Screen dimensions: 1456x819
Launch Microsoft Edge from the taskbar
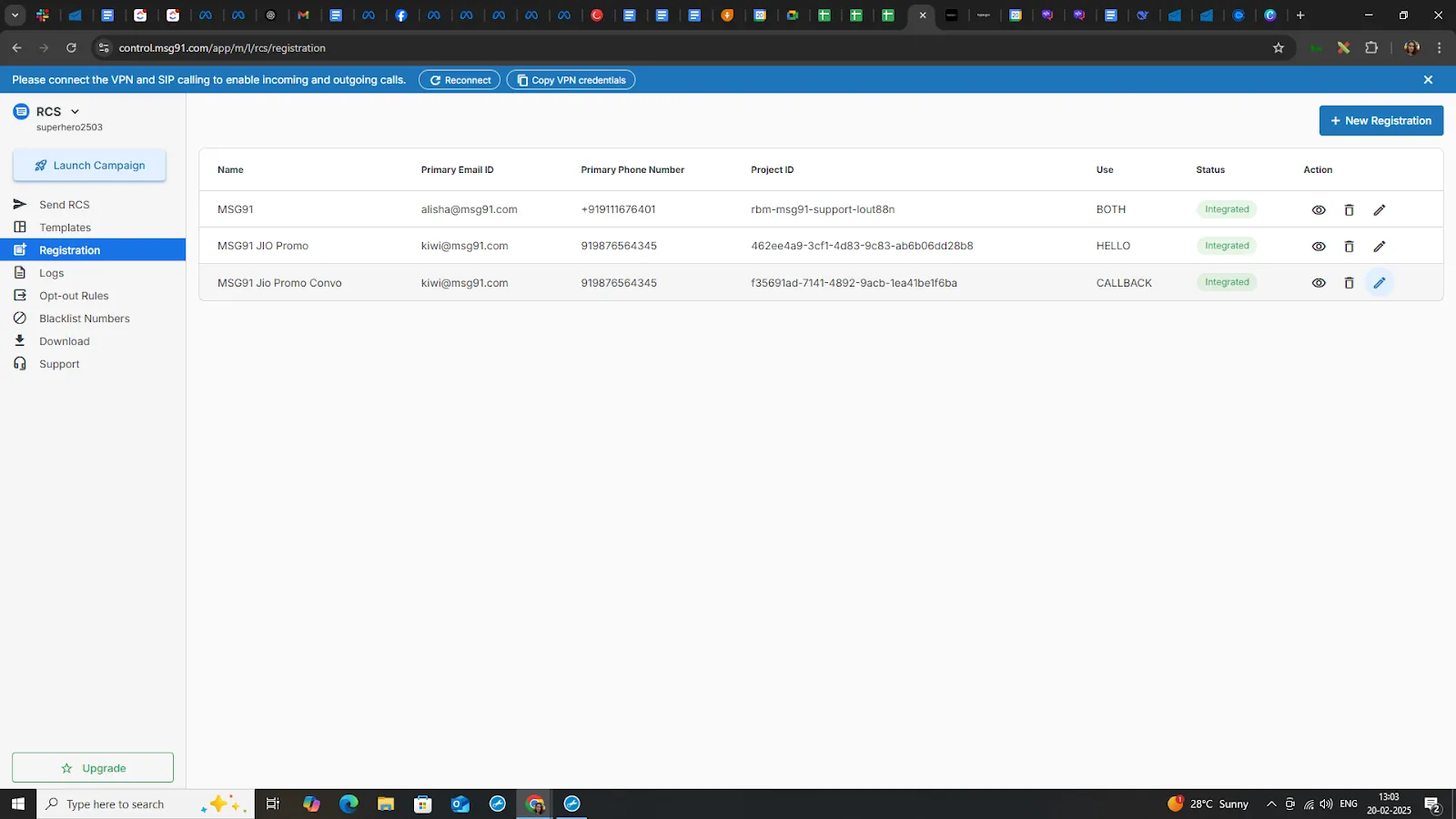click(349, 804)
